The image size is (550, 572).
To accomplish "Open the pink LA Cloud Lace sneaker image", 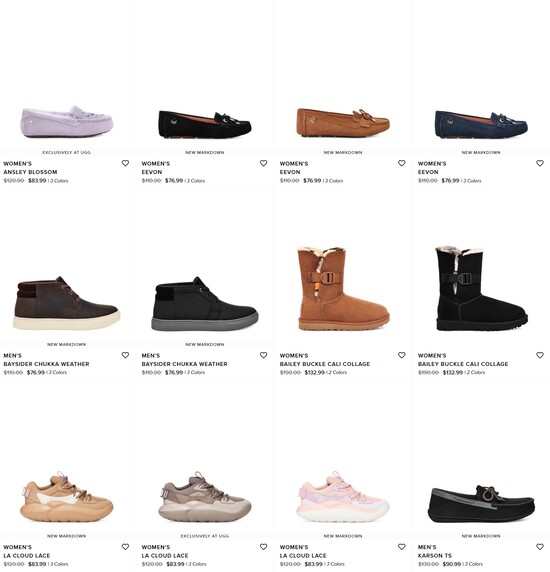I will (343, 496).
